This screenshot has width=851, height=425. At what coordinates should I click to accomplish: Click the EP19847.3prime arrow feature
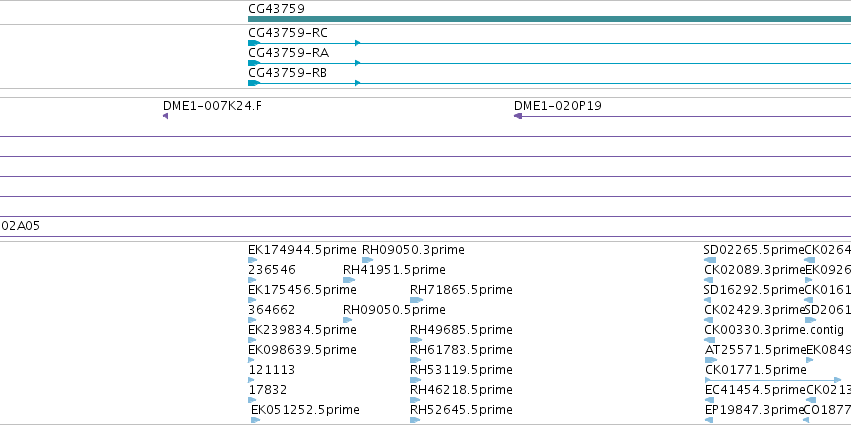coord(708,420)
